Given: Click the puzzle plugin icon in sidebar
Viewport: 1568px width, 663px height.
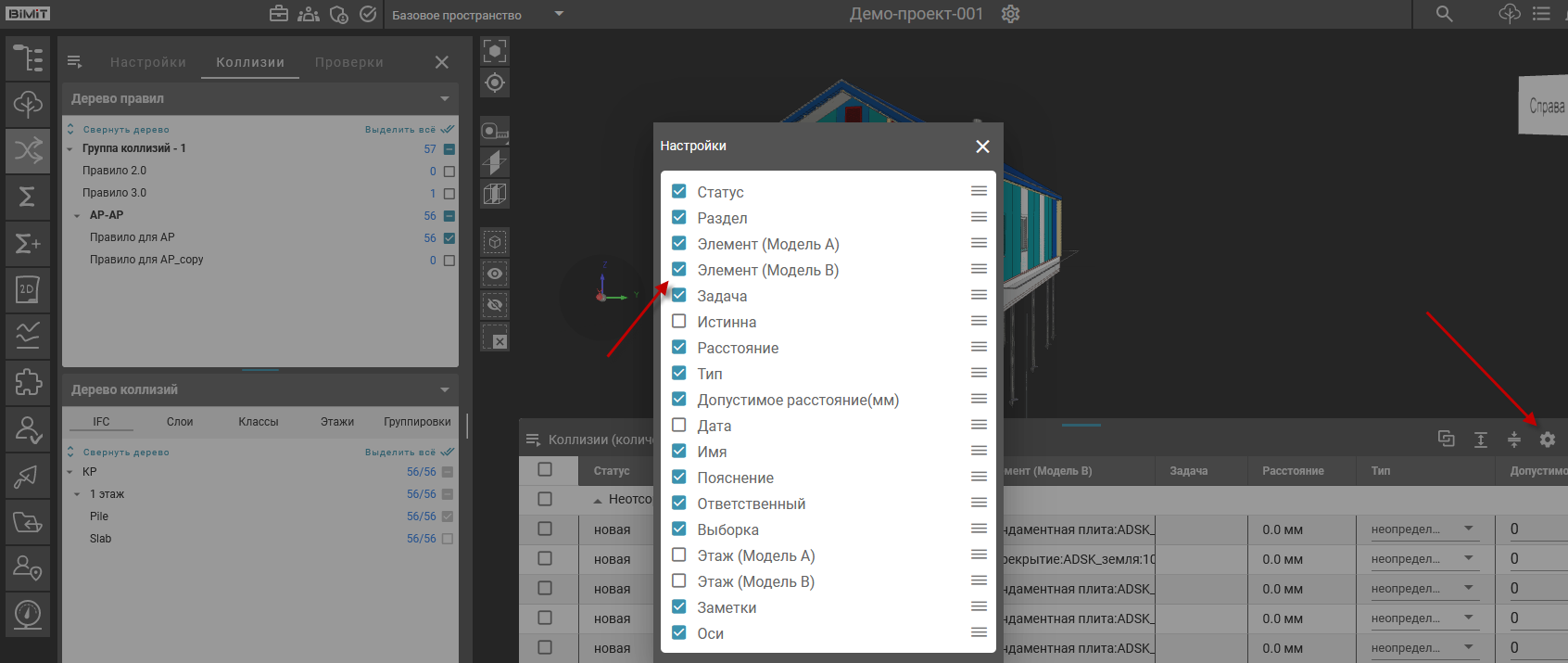Looking at the screenshot, I should click(28, 382).
